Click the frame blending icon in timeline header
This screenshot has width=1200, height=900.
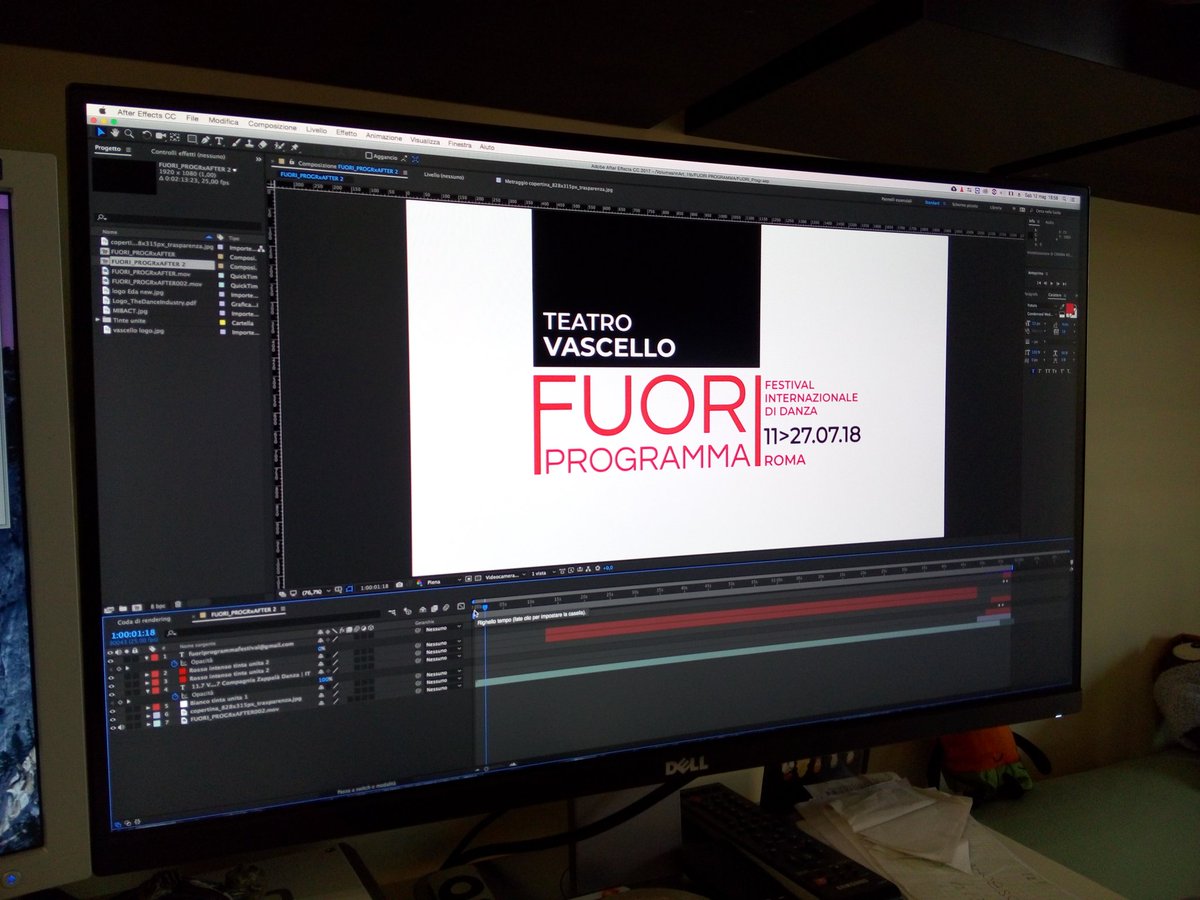pyautogui.click(x=434, y=609)
